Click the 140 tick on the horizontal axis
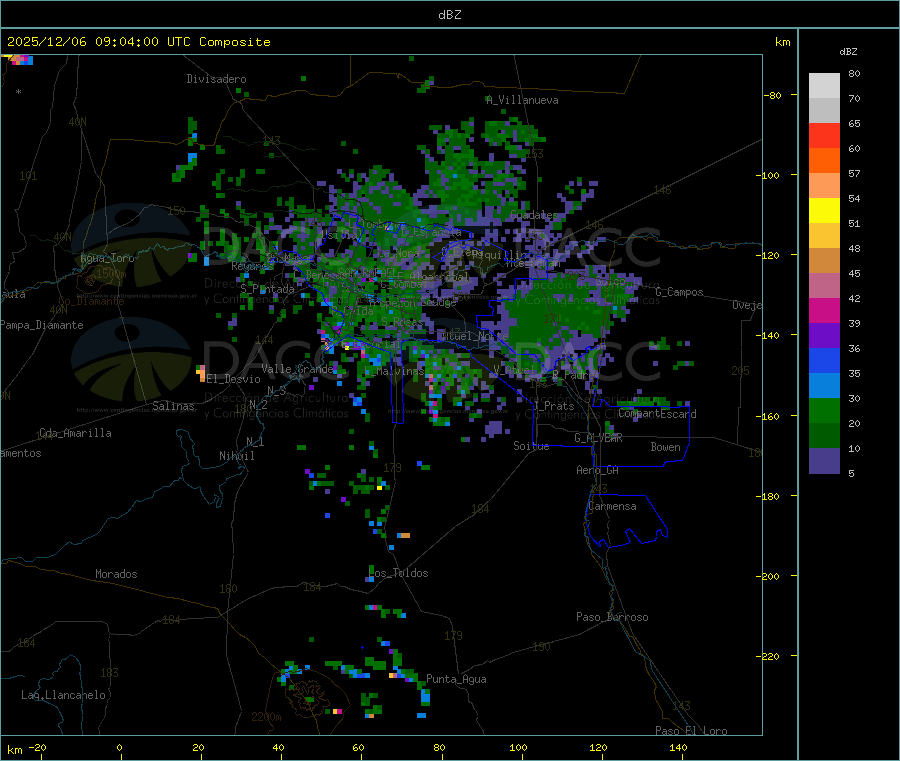 coord(678,747)
